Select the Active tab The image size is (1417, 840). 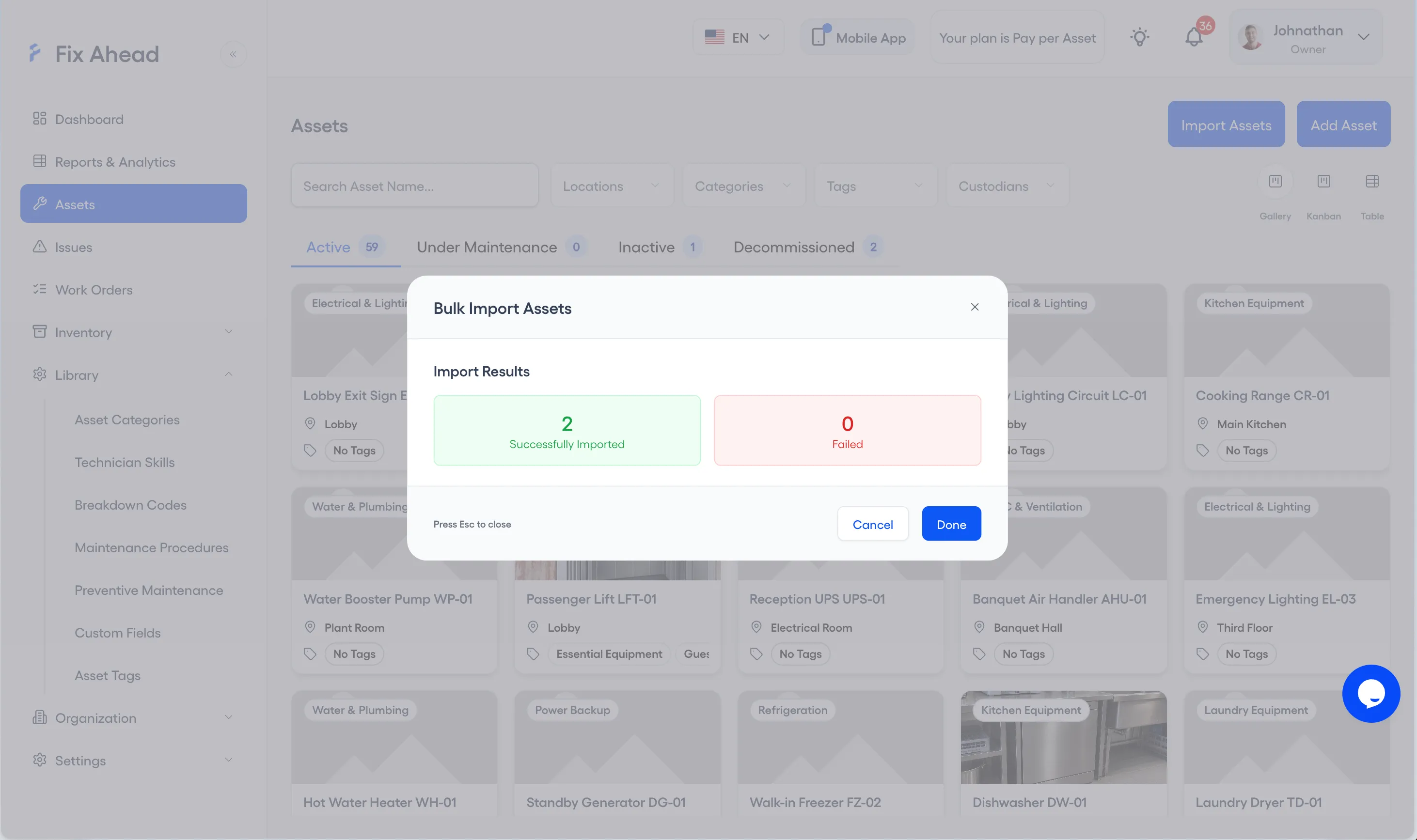click(x=346, y=248)
